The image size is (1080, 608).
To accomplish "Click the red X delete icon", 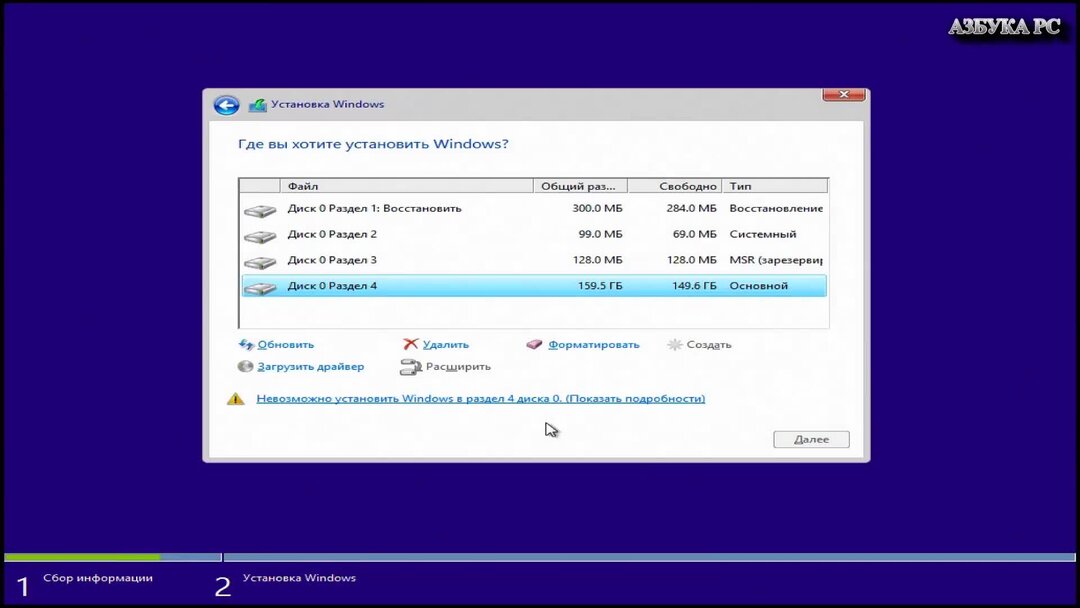I will [x=411, y=344].
